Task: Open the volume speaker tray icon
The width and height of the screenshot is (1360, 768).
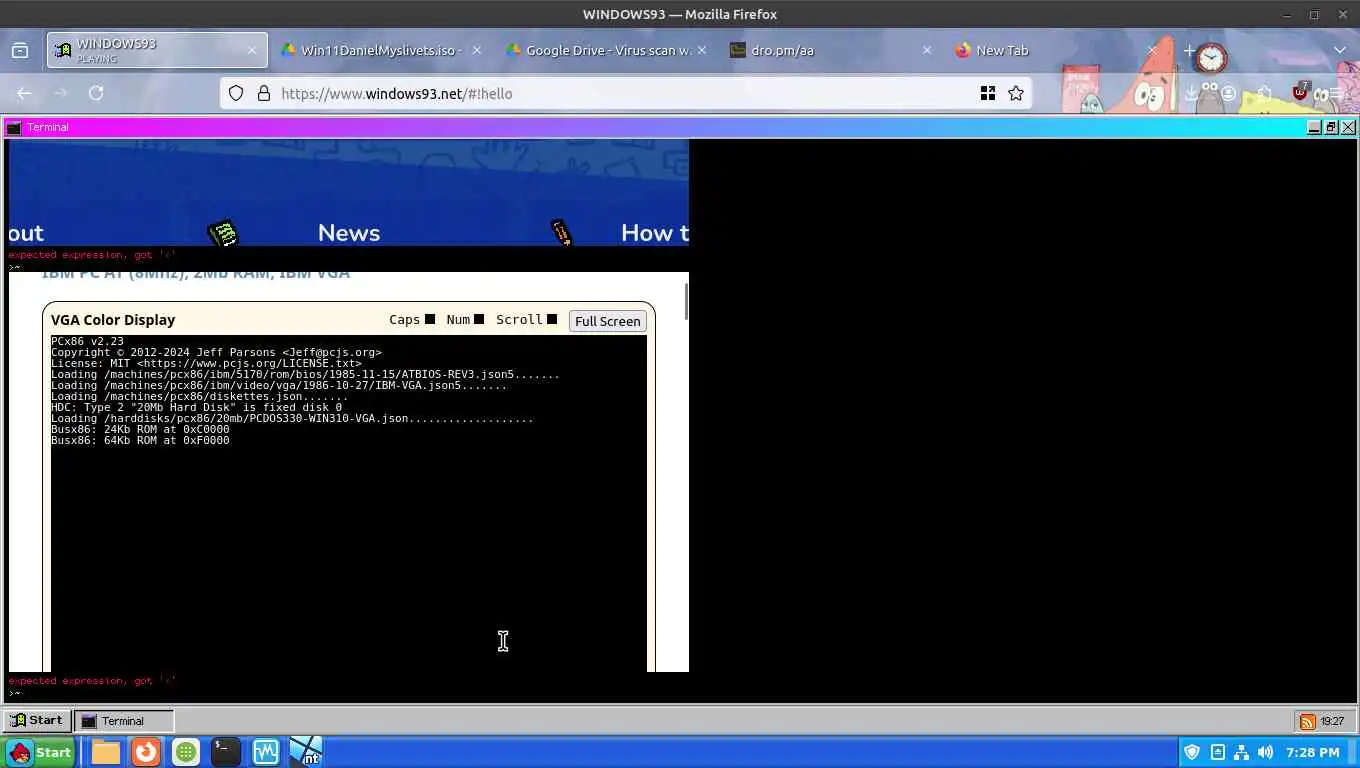Action: tap(1265, 752)
